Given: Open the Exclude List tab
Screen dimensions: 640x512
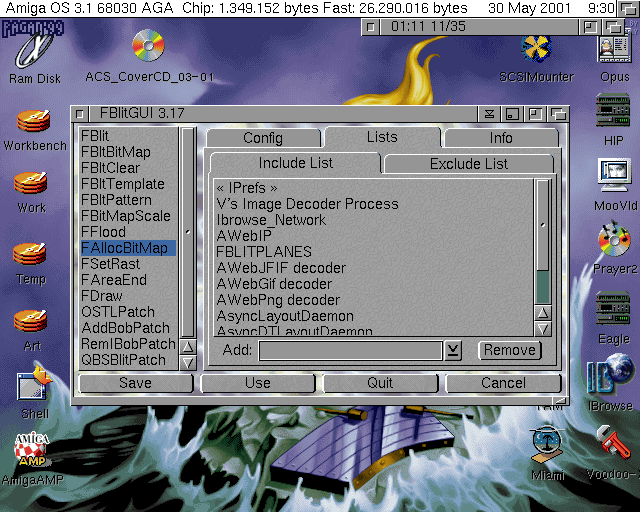Looking at the screenshot, I should 469,164.
